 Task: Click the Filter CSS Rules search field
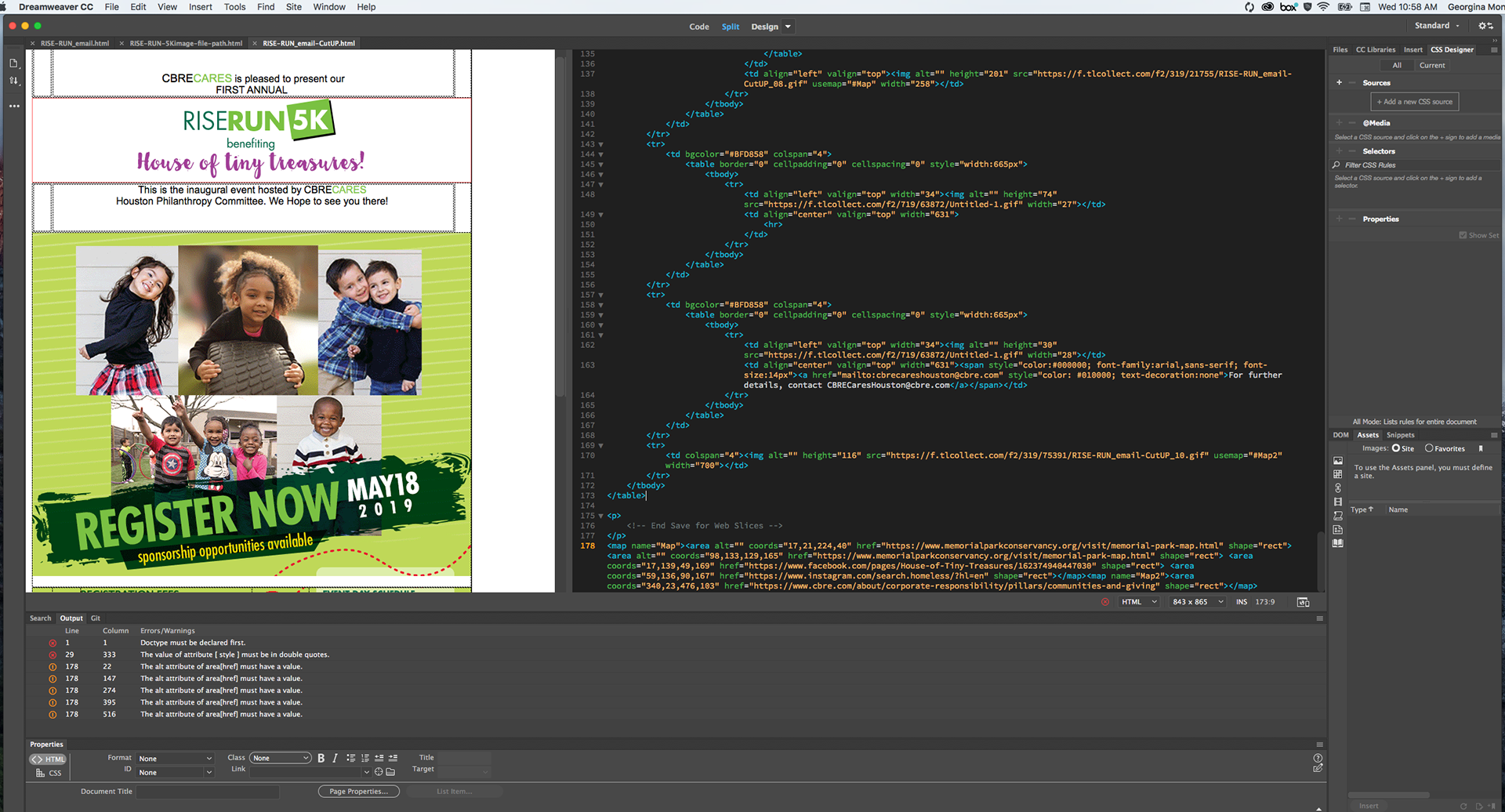tap(1416, 165)
